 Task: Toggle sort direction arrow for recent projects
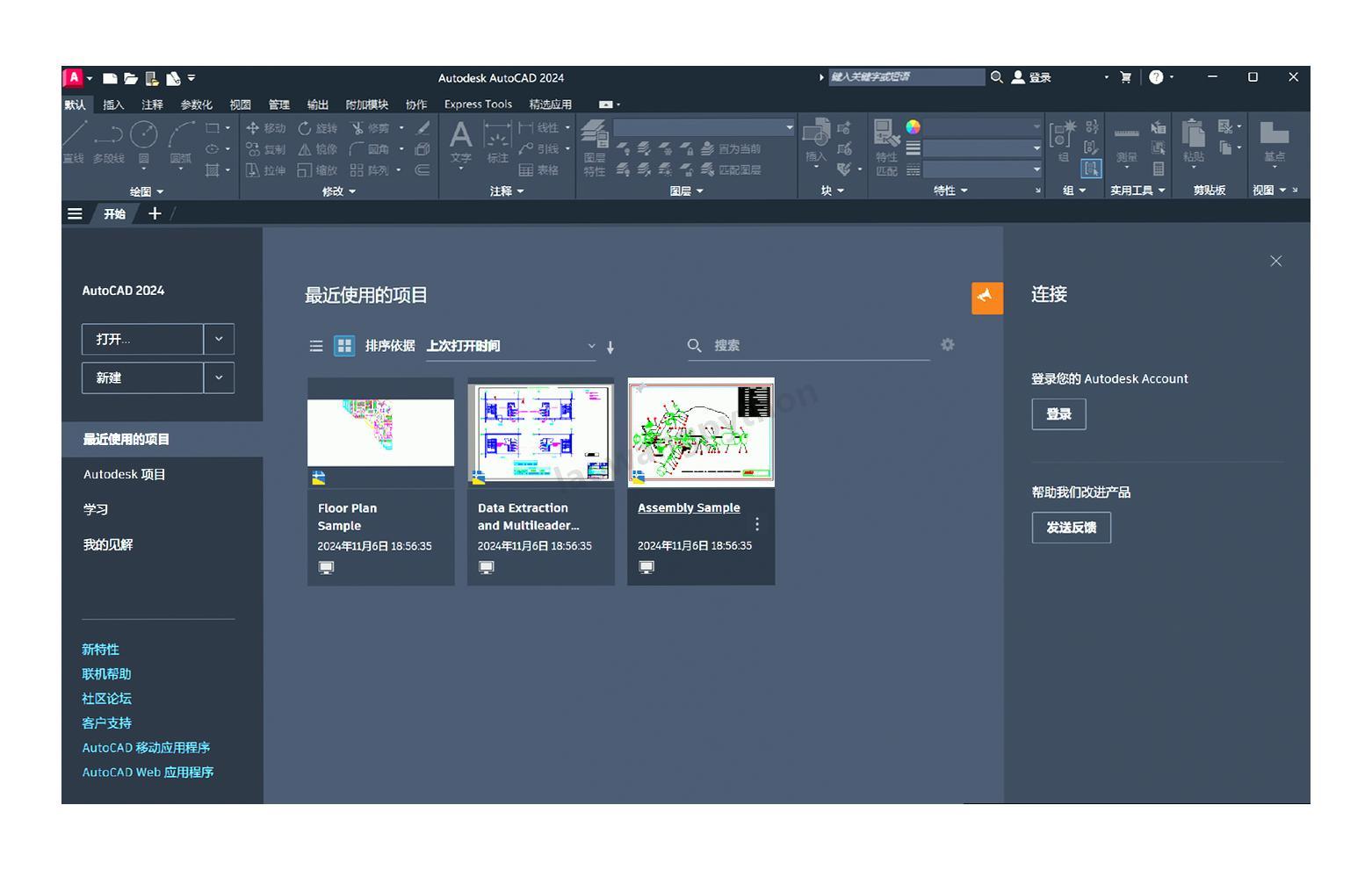click(610, 347)
